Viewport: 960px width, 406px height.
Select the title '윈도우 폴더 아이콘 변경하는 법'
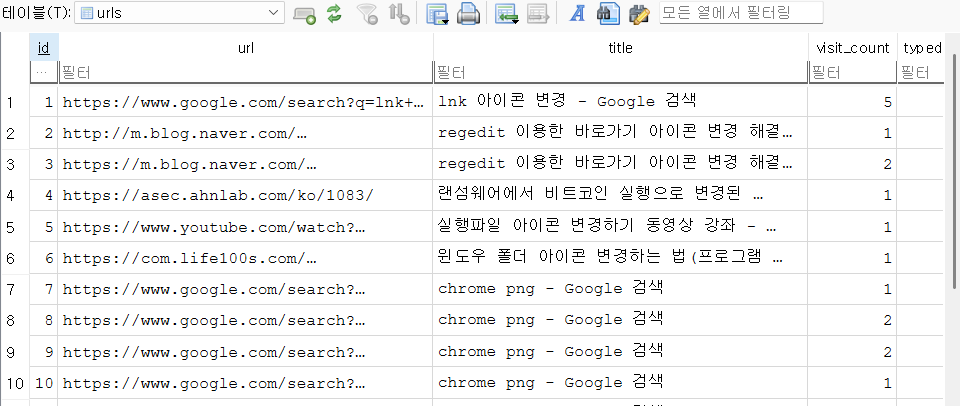tap(620, 258)
